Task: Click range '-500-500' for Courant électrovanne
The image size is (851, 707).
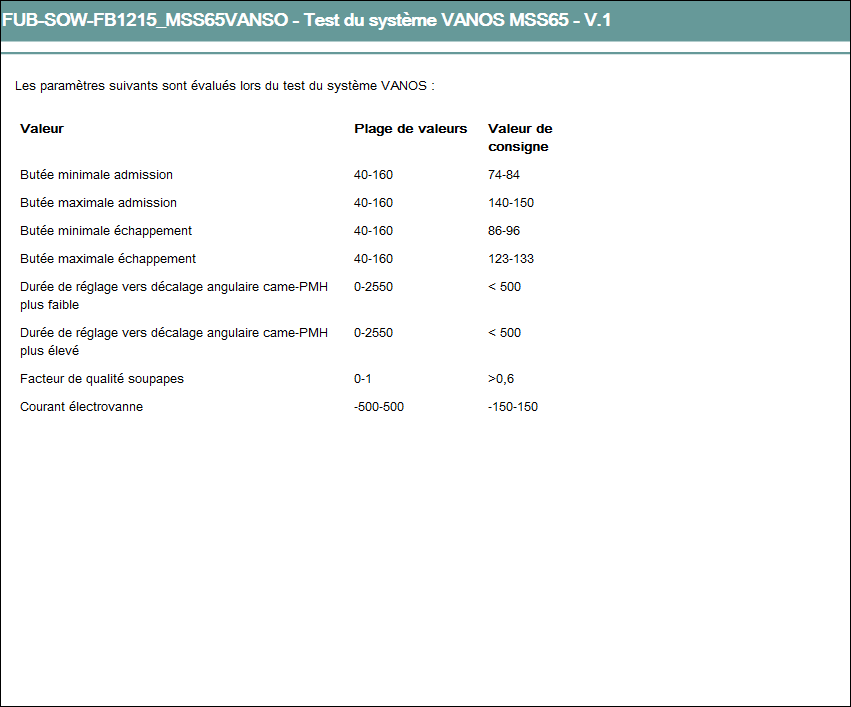Action: (x=379, y=407)
